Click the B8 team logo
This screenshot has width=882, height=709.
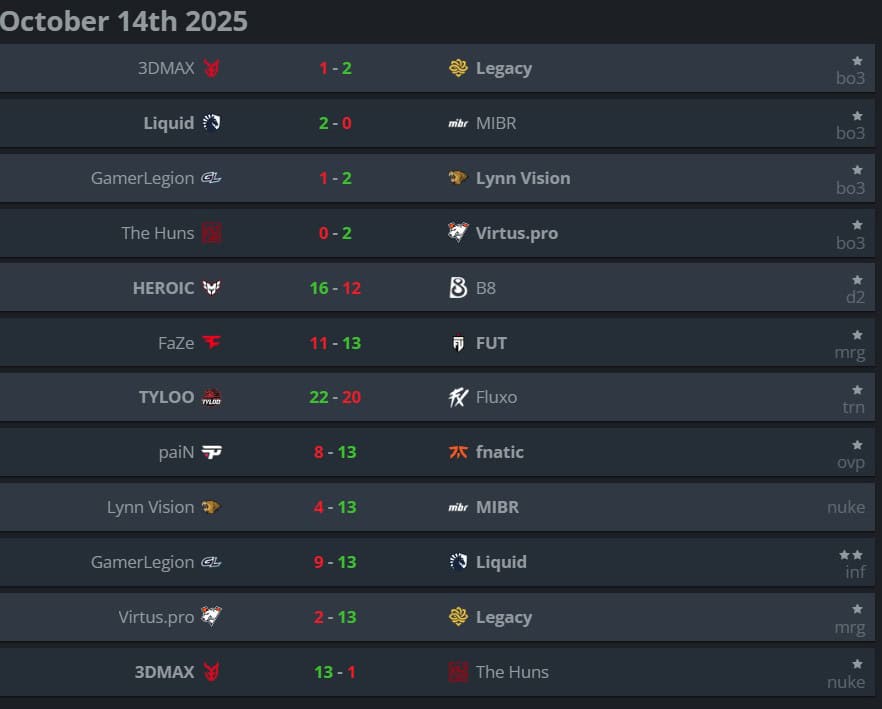(458, 288)
